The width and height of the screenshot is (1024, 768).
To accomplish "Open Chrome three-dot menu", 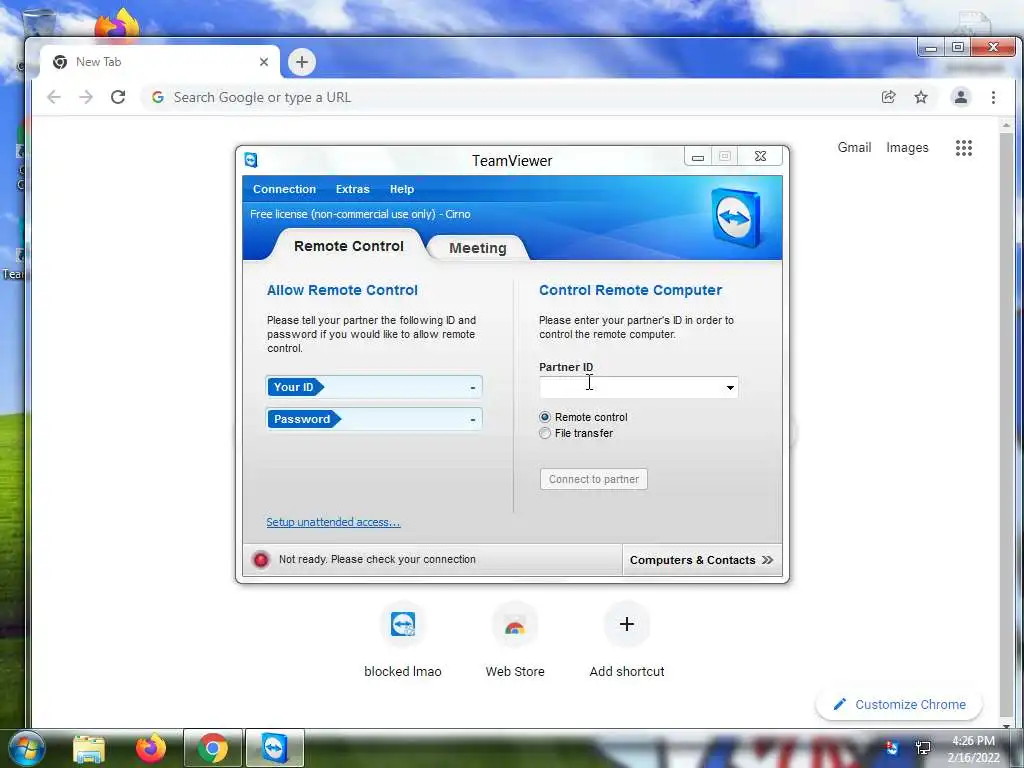I will (993, 97).
